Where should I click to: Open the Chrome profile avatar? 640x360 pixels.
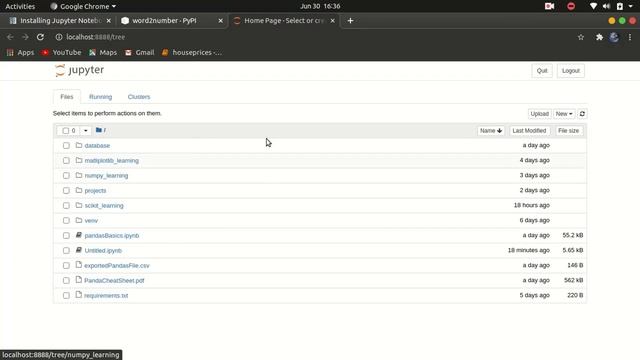click(x=614, y=37)
